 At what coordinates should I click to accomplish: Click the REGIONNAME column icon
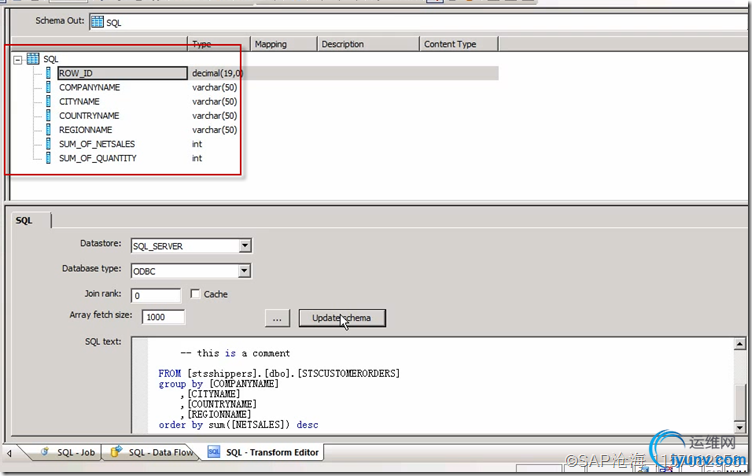(48, 129)
